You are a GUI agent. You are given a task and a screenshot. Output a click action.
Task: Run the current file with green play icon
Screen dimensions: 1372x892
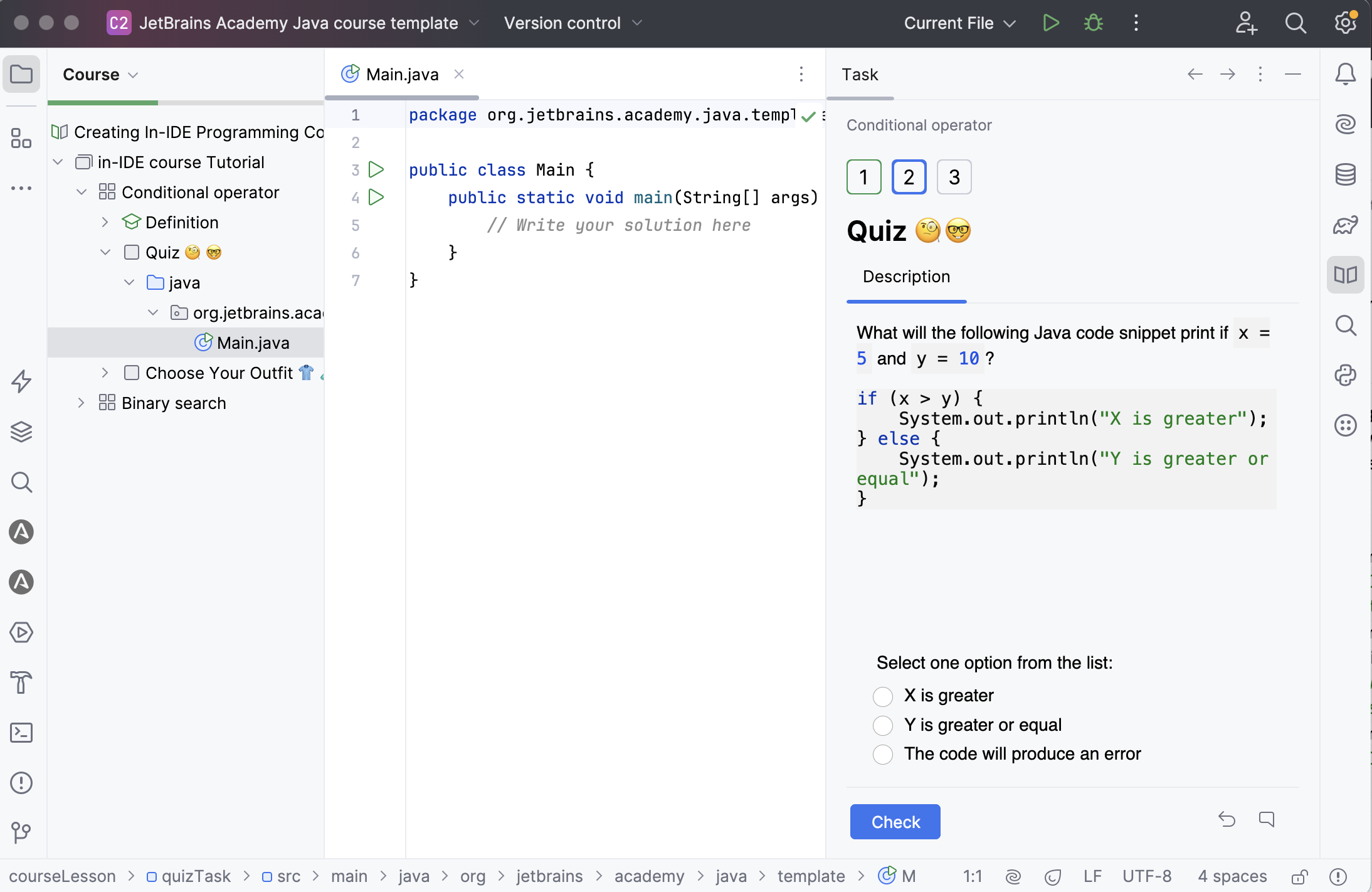pyautogui.click(x=1051, y=23)
